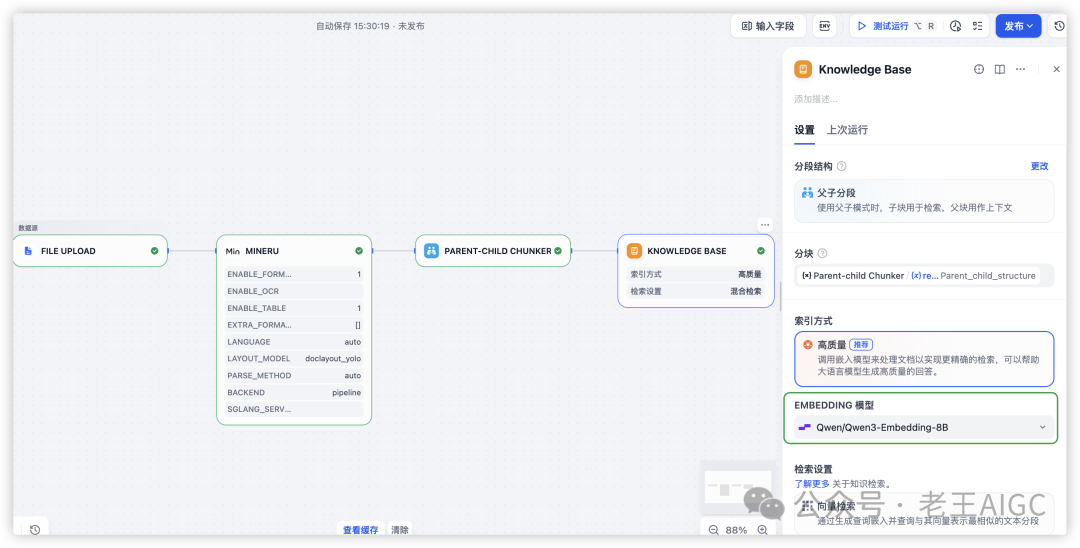Click the Knowledge Base panel title
The image size is (1080, 548).
coord(865,70)
